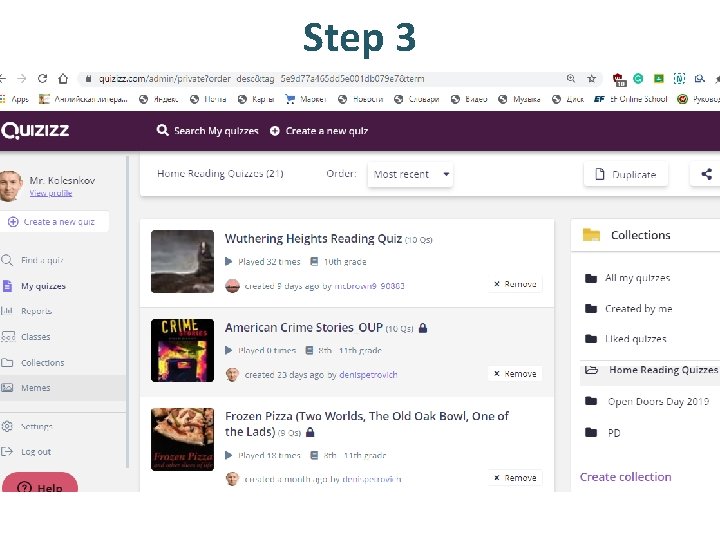Bookmark page with the star icon
Image resolution: width=720 pixels, height=540 pixels.
(591, 79)
